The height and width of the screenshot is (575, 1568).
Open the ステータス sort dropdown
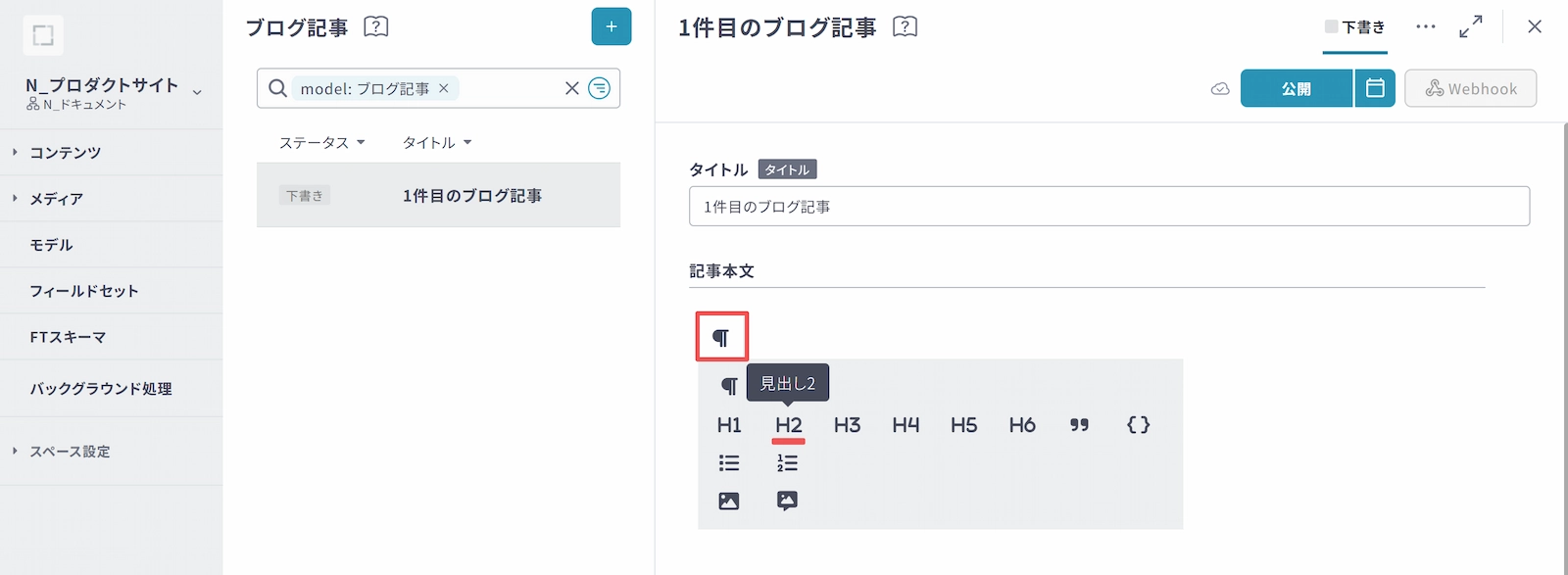(x=321, y=143)
